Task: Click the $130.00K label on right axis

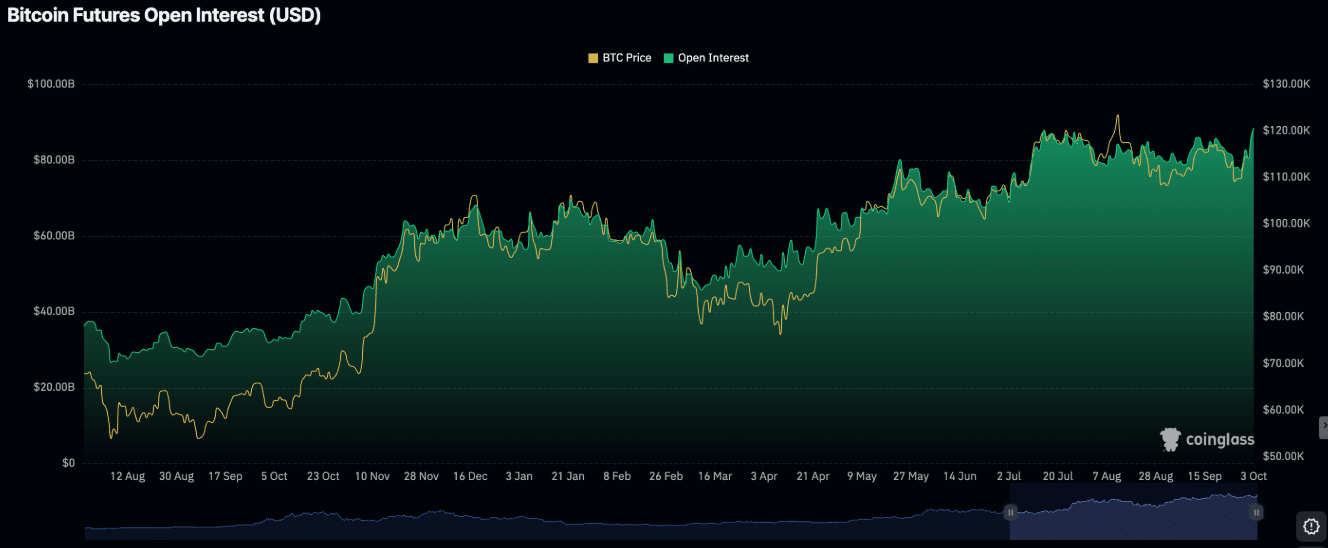Action: coord(1286,84)
